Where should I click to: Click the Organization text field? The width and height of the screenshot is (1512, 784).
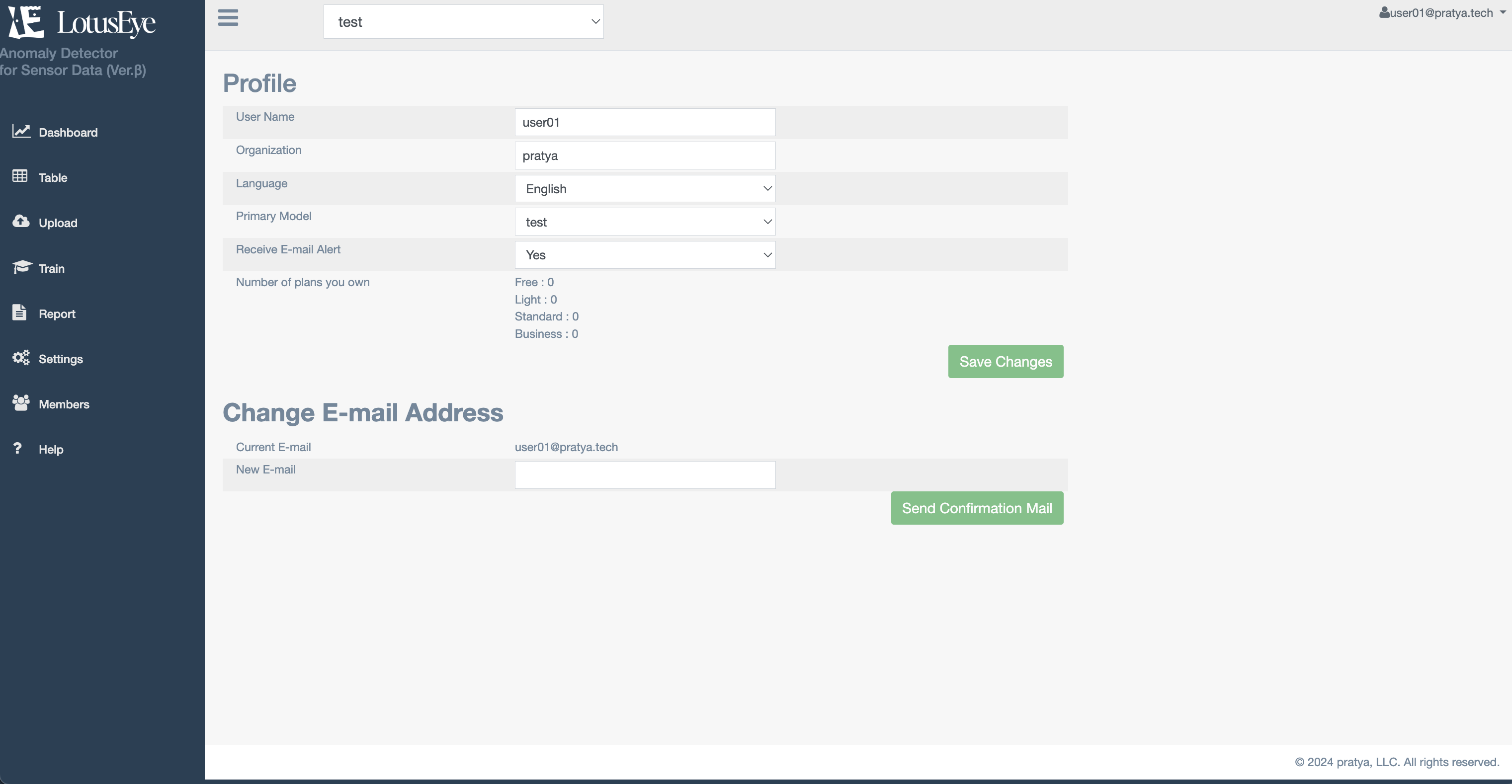[645, 156]
